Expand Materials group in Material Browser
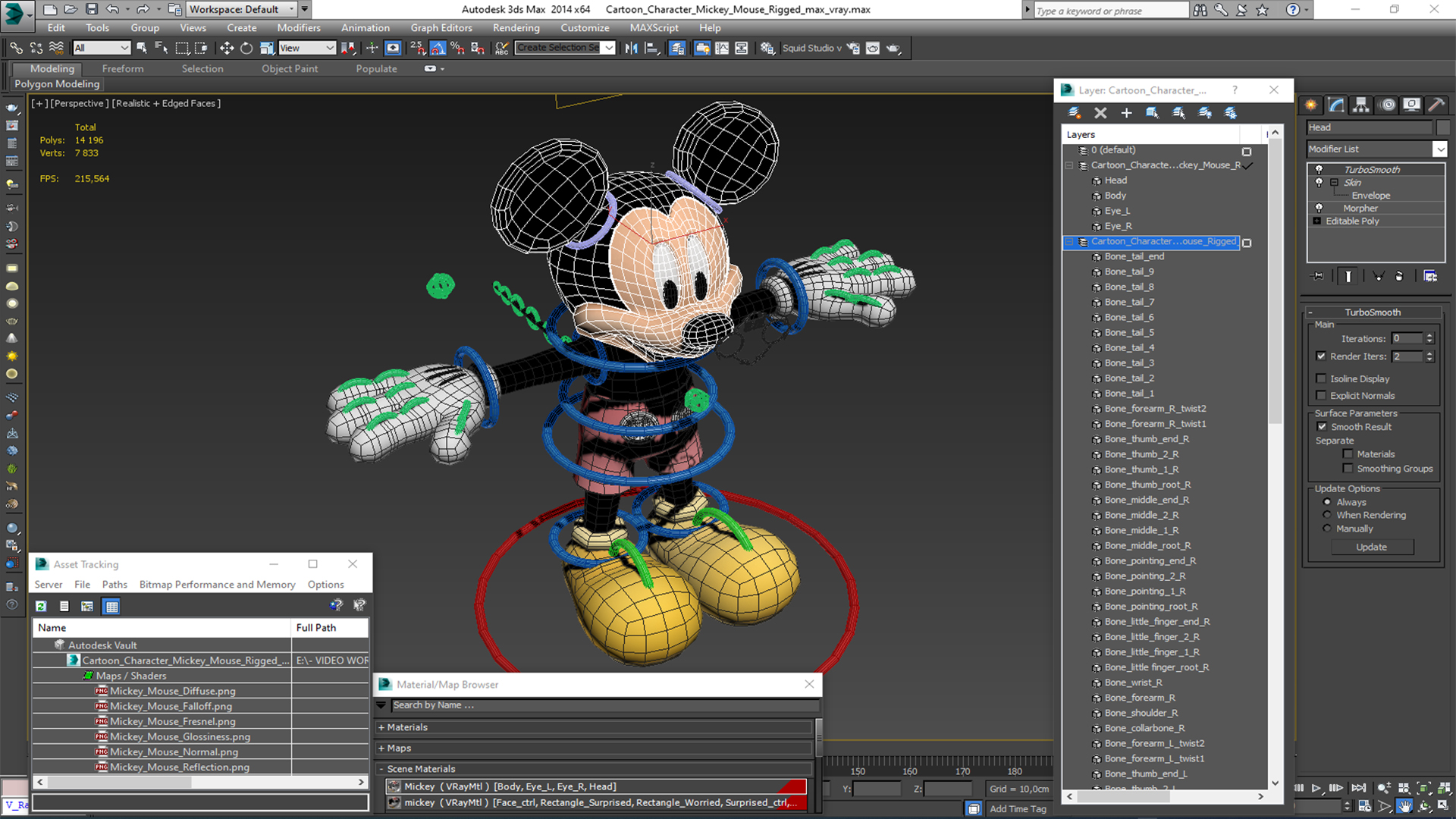Viewport: 1456px width, 819px height. point(381,727)
